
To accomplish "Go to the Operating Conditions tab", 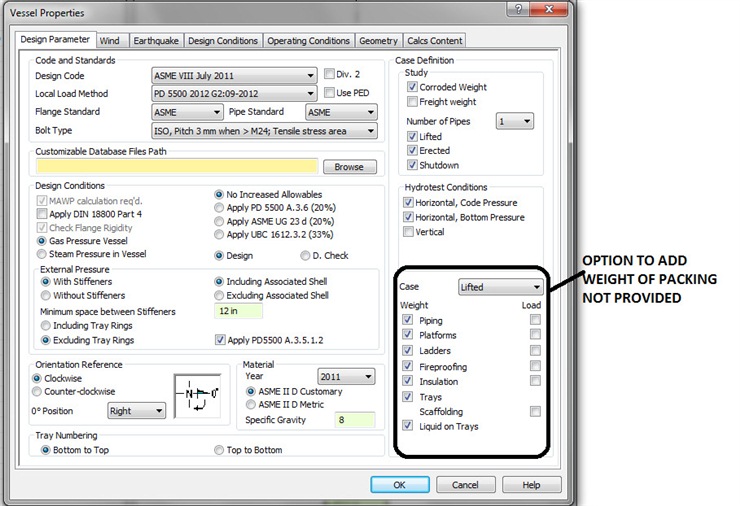I will tap(308, 41).
